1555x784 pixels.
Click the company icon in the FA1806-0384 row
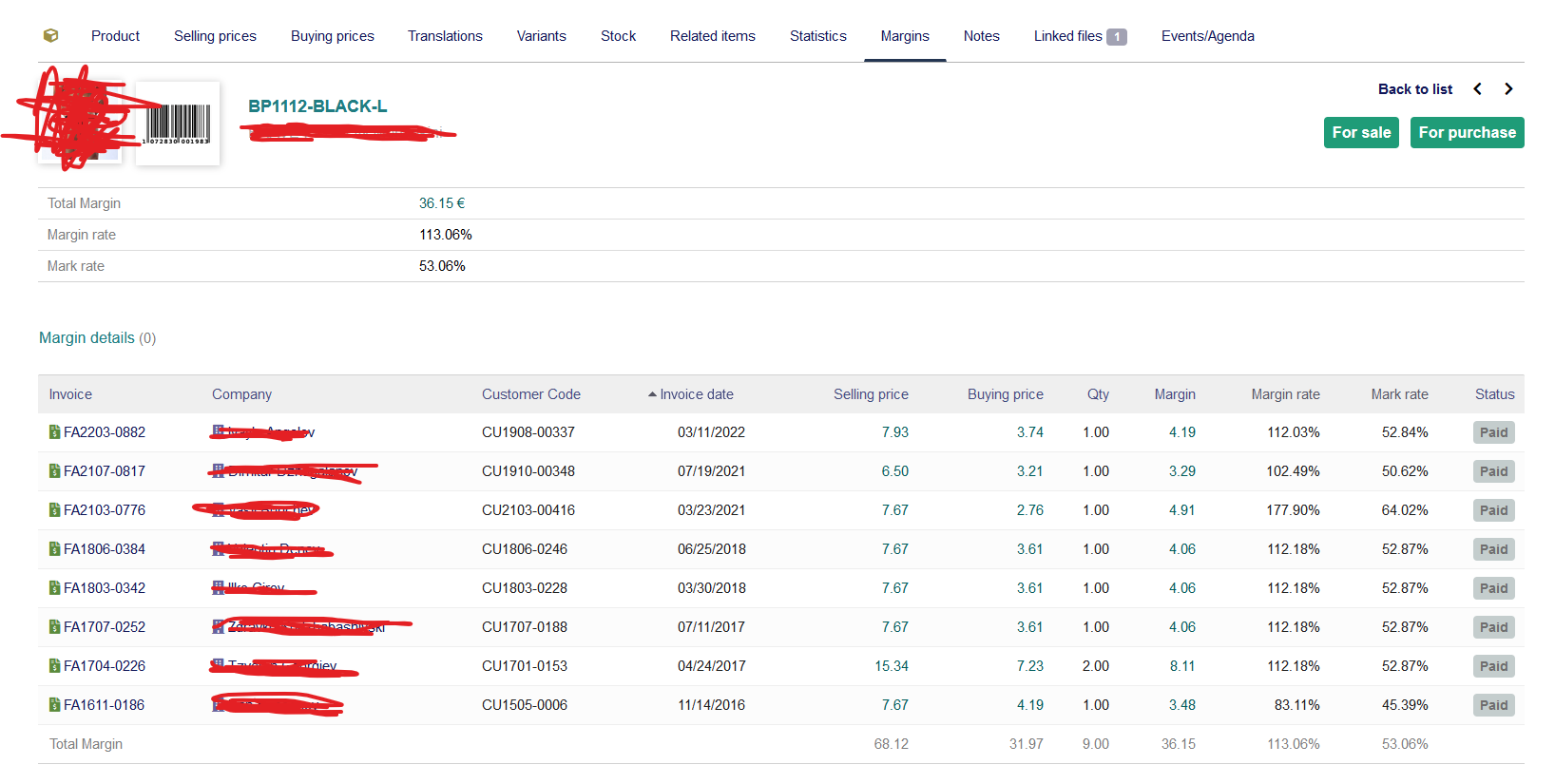[x=219, y=548]
